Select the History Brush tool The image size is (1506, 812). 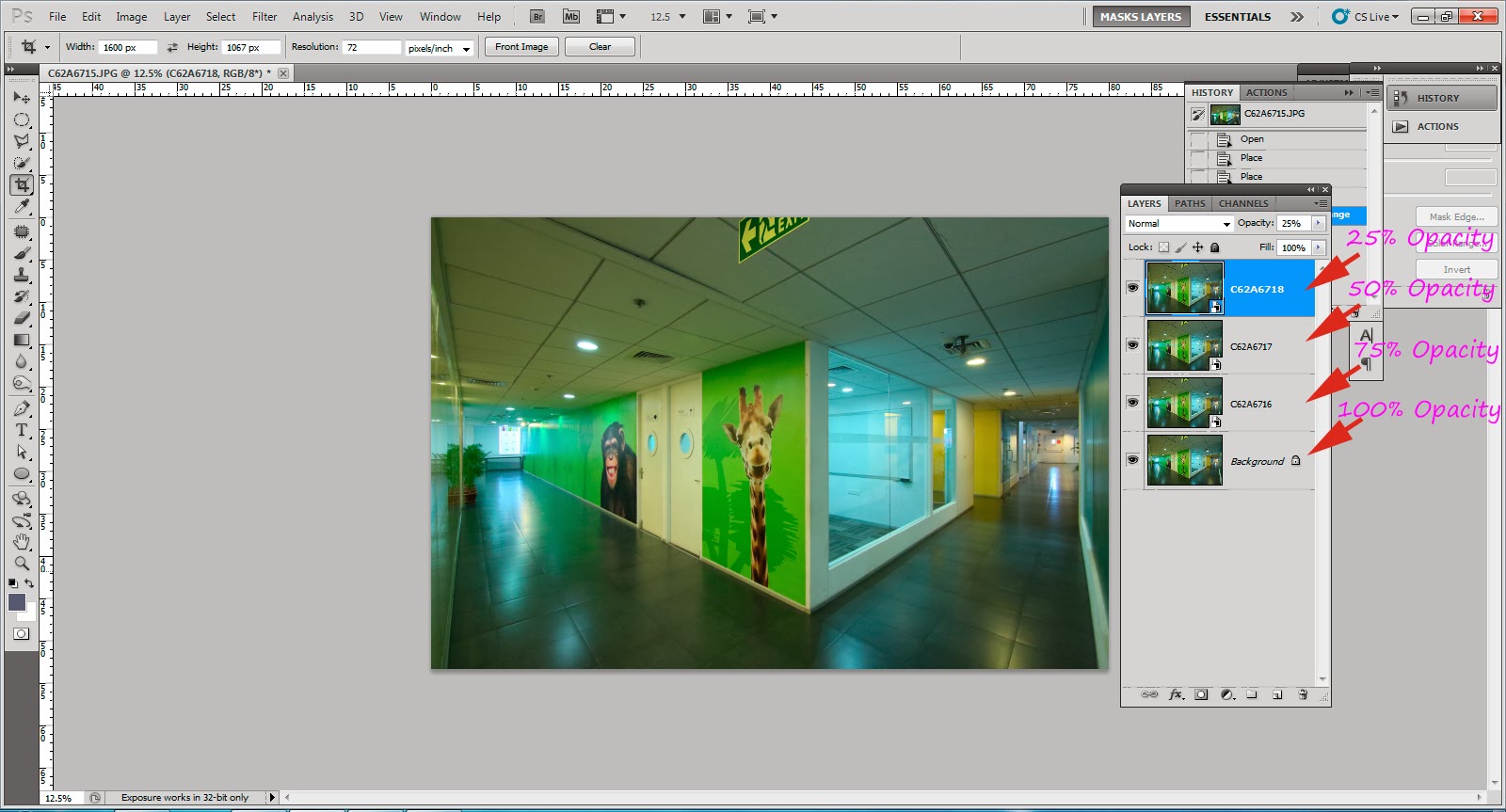tap(22, 296)
